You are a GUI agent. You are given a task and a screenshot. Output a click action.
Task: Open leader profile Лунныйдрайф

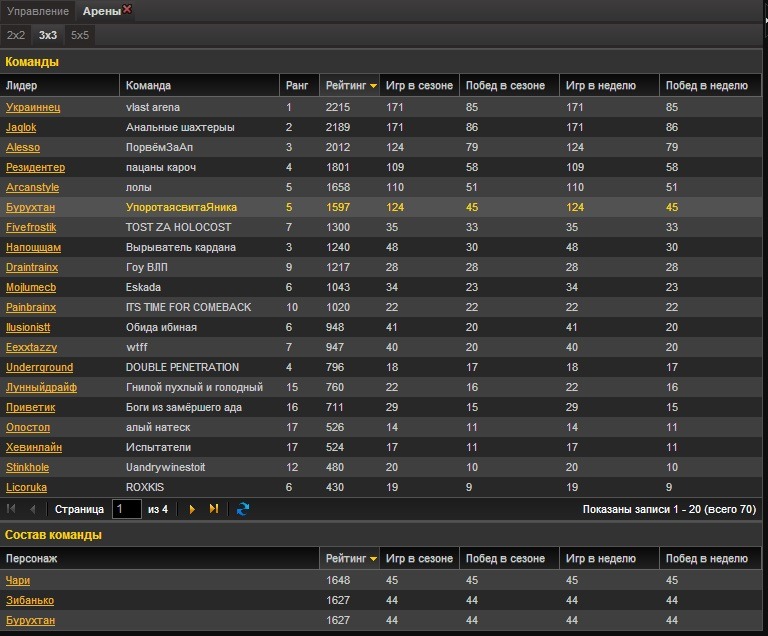tap(41, 388)
